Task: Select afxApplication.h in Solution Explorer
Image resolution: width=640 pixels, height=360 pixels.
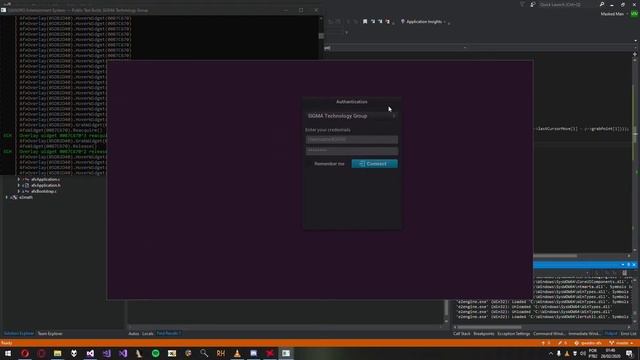Action: [x=46, y=185]
